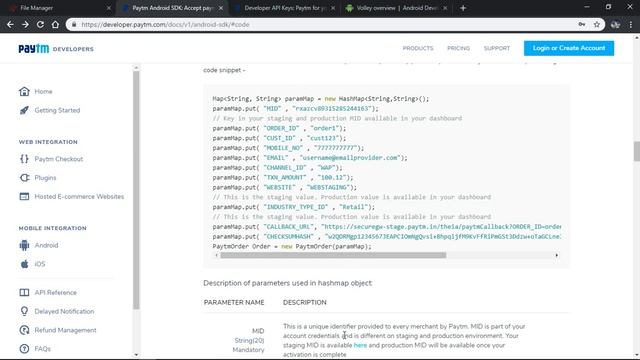Click the 'here' staging MID link
The width and height of the screenshot is (640, 360).
click(x=360, y=345)
